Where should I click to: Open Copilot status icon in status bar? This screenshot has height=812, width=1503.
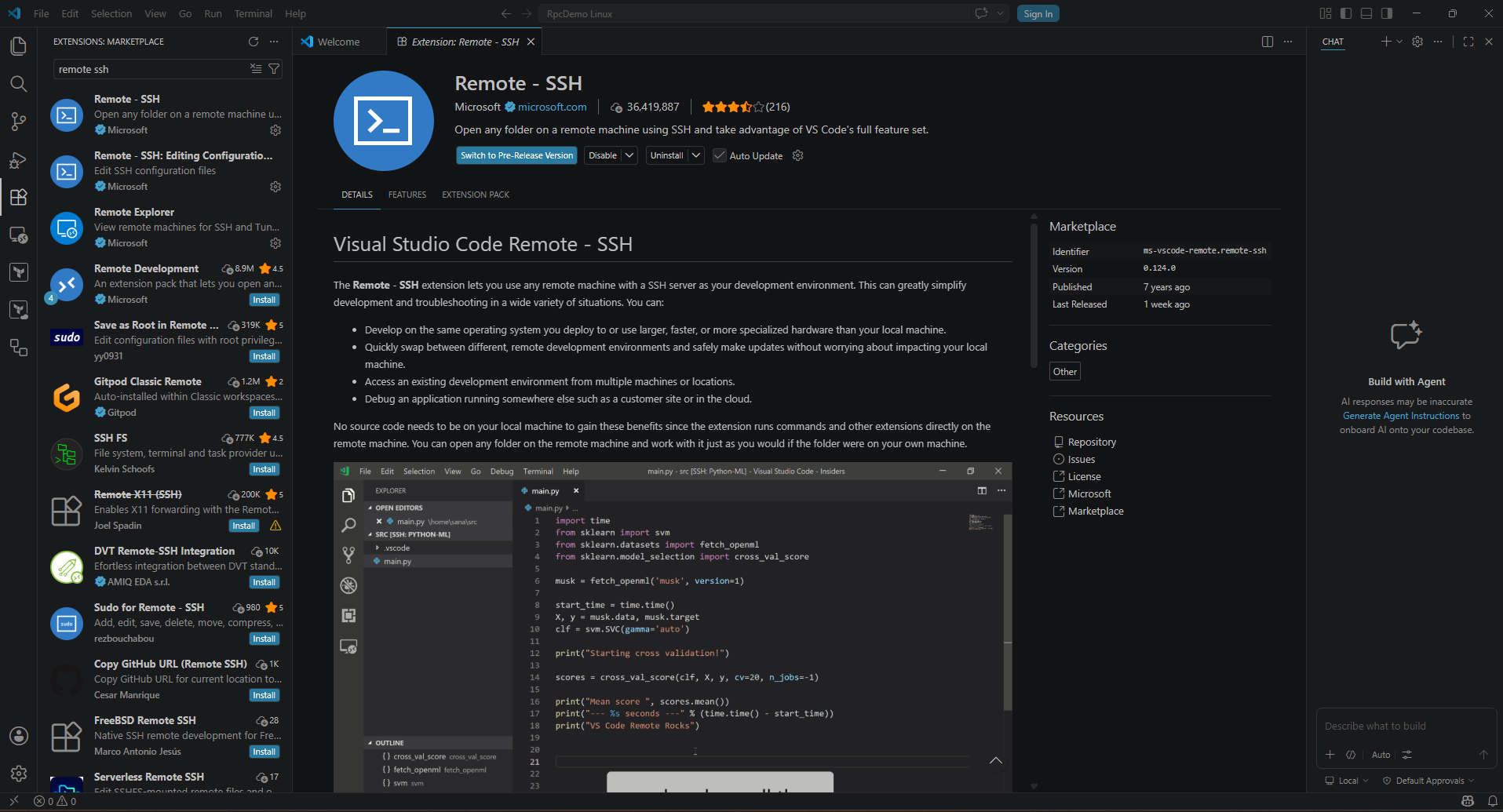(x=1468, y=801)
